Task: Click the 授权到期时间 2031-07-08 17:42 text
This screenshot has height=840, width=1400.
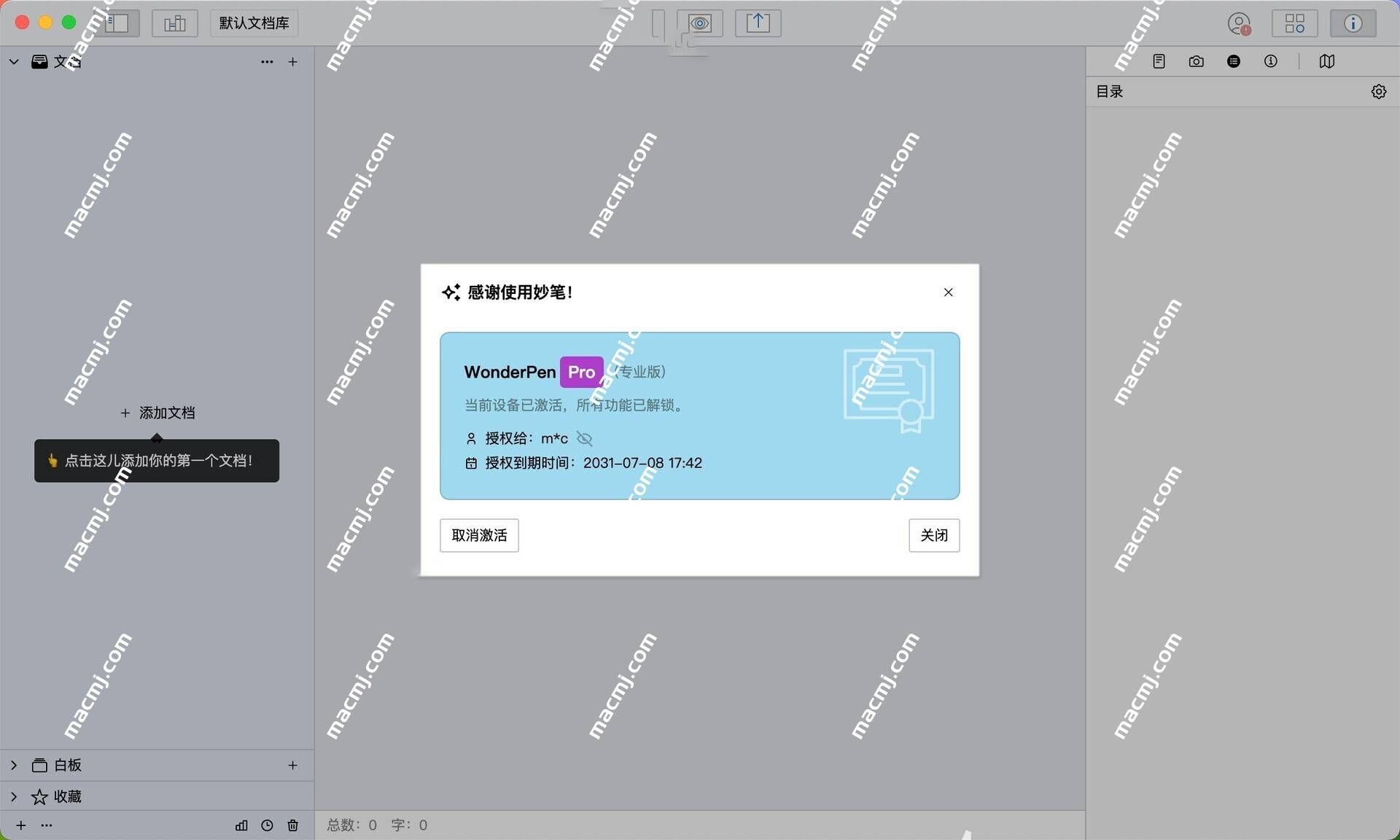Action: 594,463
